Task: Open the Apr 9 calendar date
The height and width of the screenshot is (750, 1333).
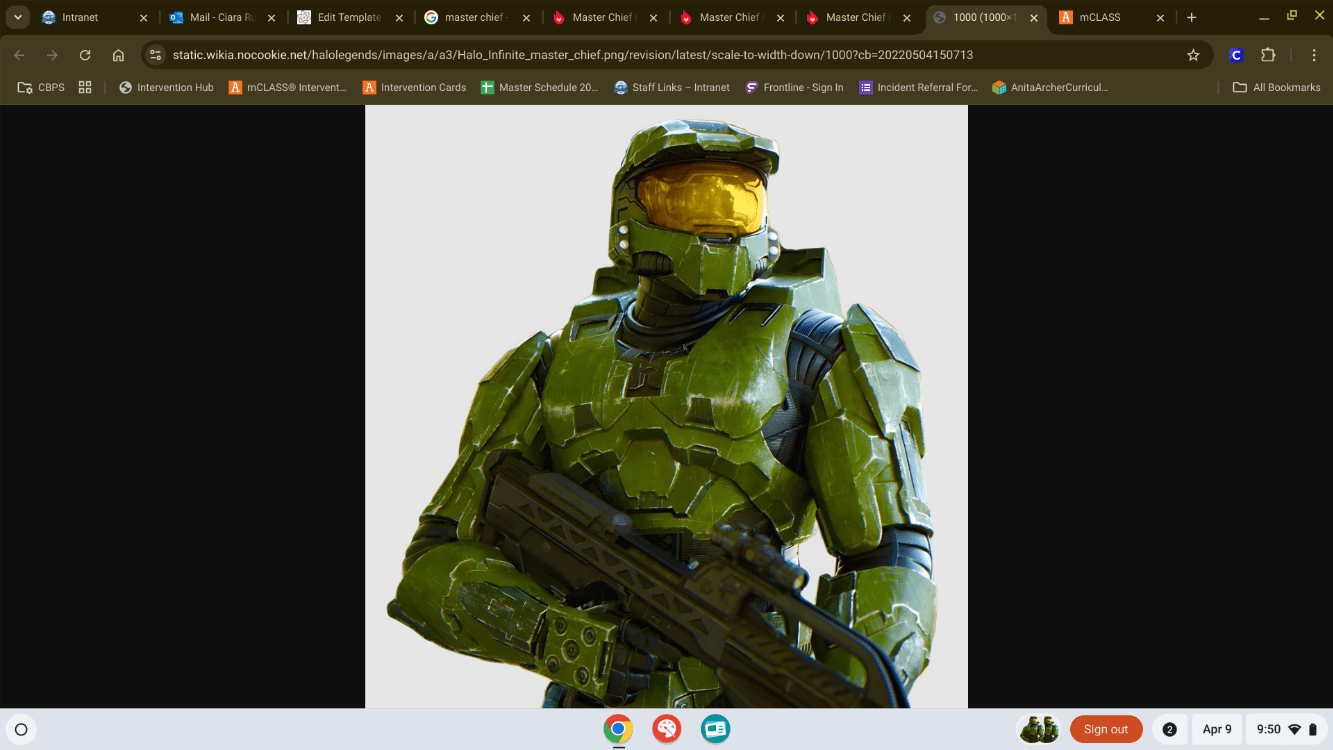Action: point(1216,729)
